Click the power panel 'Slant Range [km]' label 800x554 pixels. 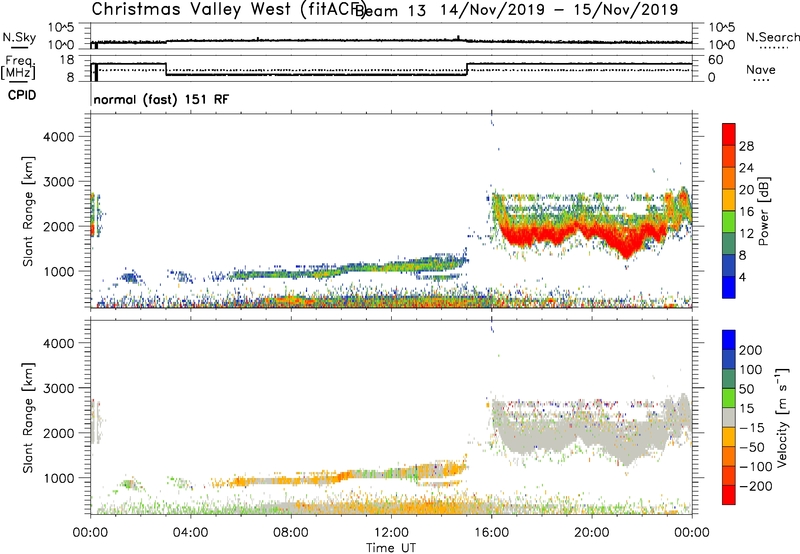[28, 211]
